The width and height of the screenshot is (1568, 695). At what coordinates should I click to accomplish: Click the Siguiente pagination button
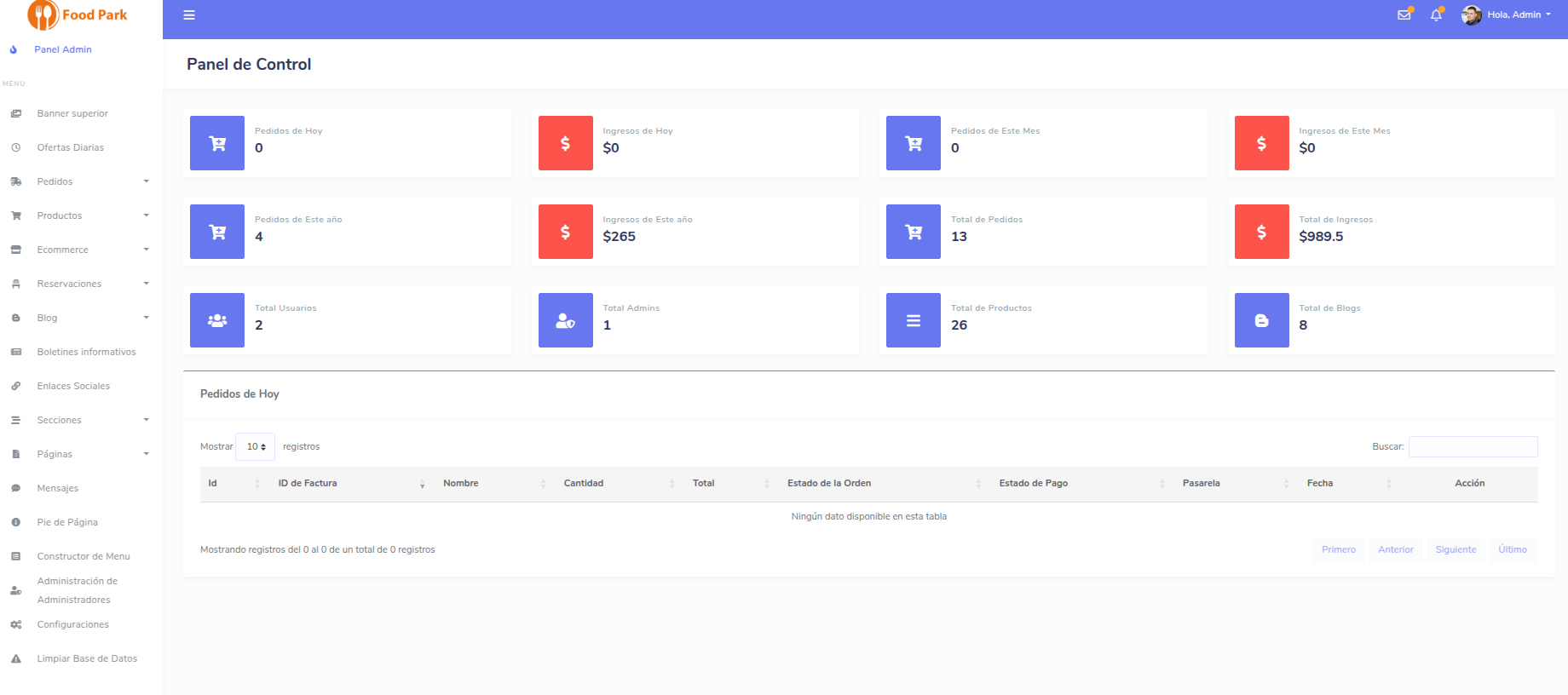(x=1456, y=549)
